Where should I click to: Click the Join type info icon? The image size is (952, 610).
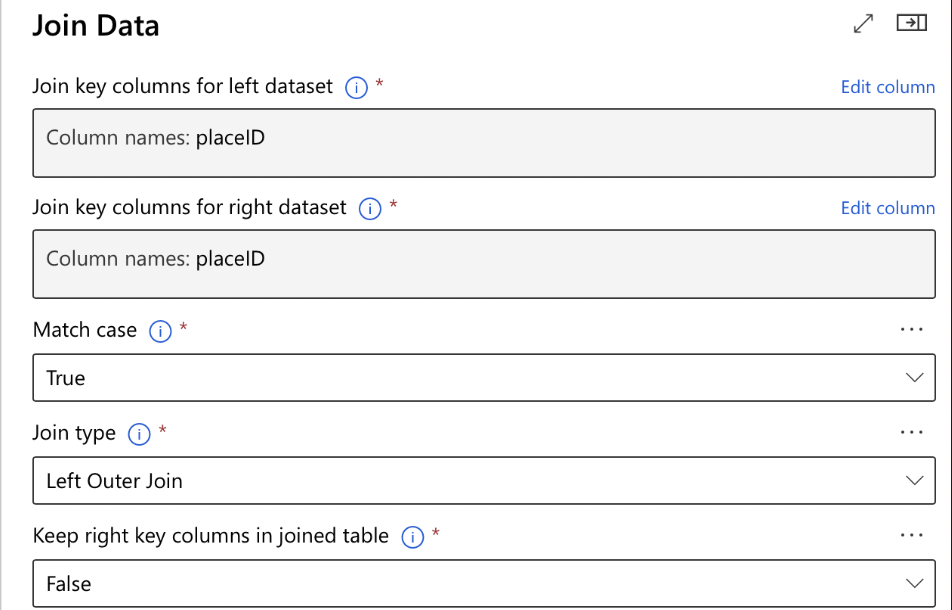pyautogui.click(x=139, y=434)
